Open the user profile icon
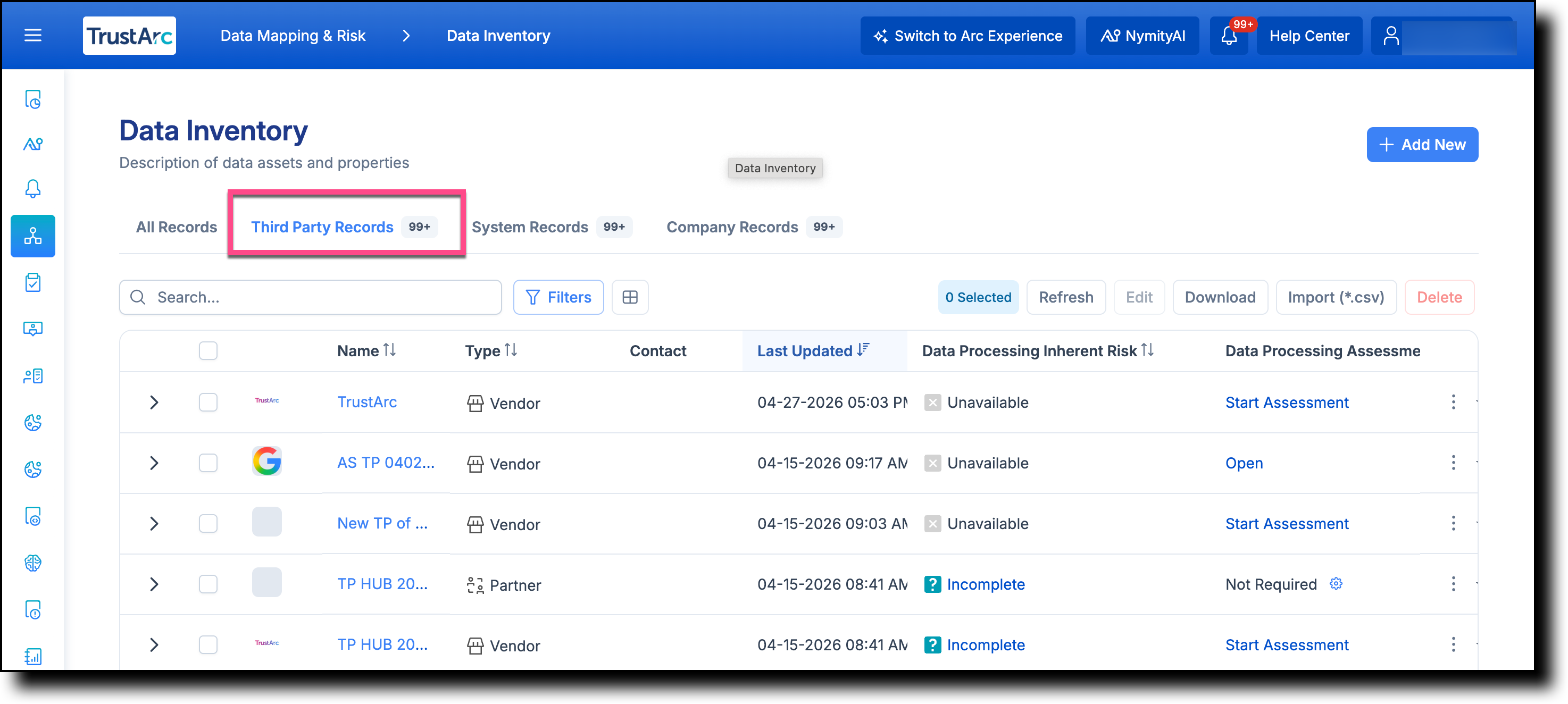This screenshot has height=704, width=1568. pyautogui.click(x=1391, y=35)
